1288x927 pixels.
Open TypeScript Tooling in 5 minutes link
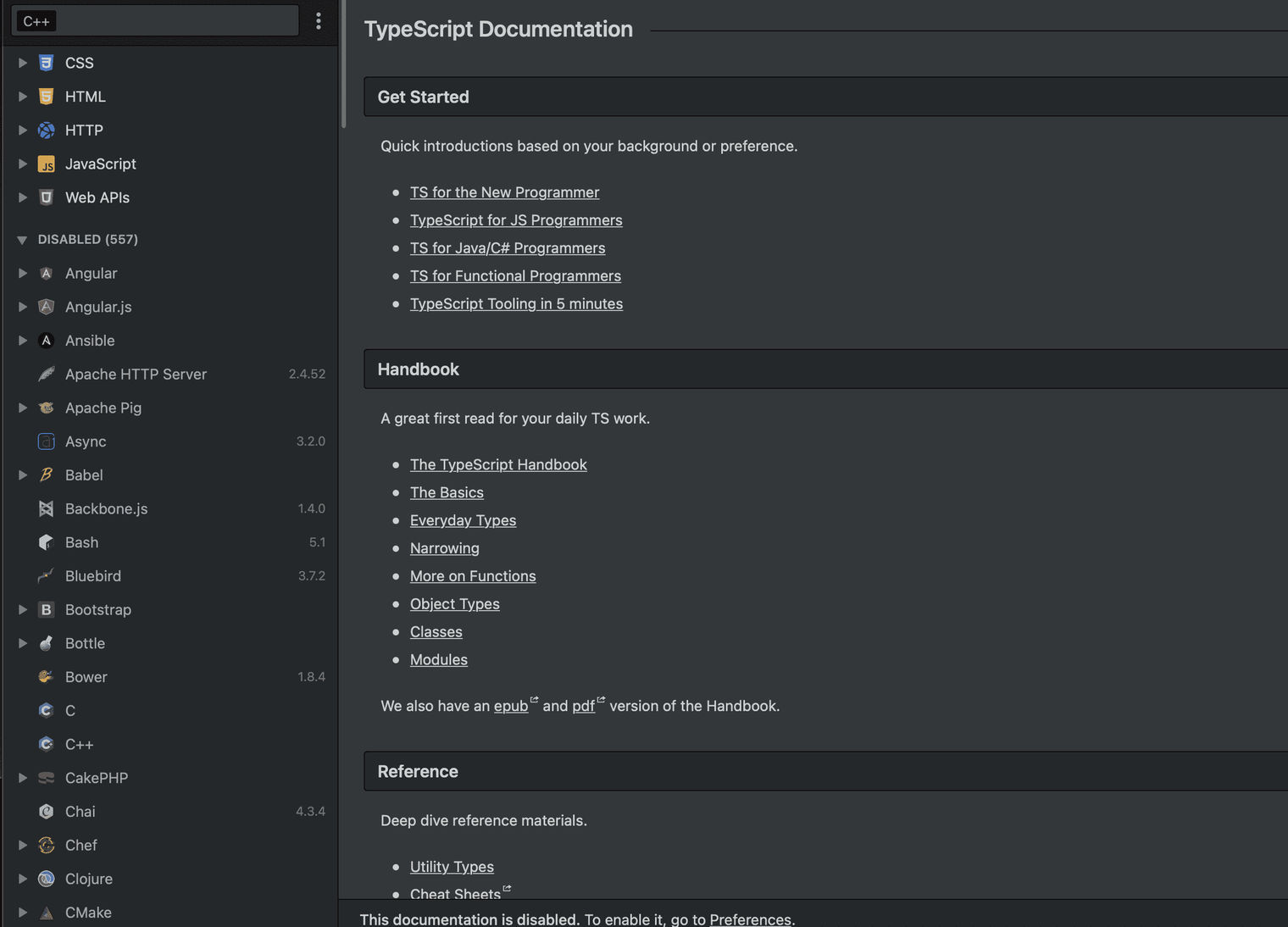[x=516, y=304]
